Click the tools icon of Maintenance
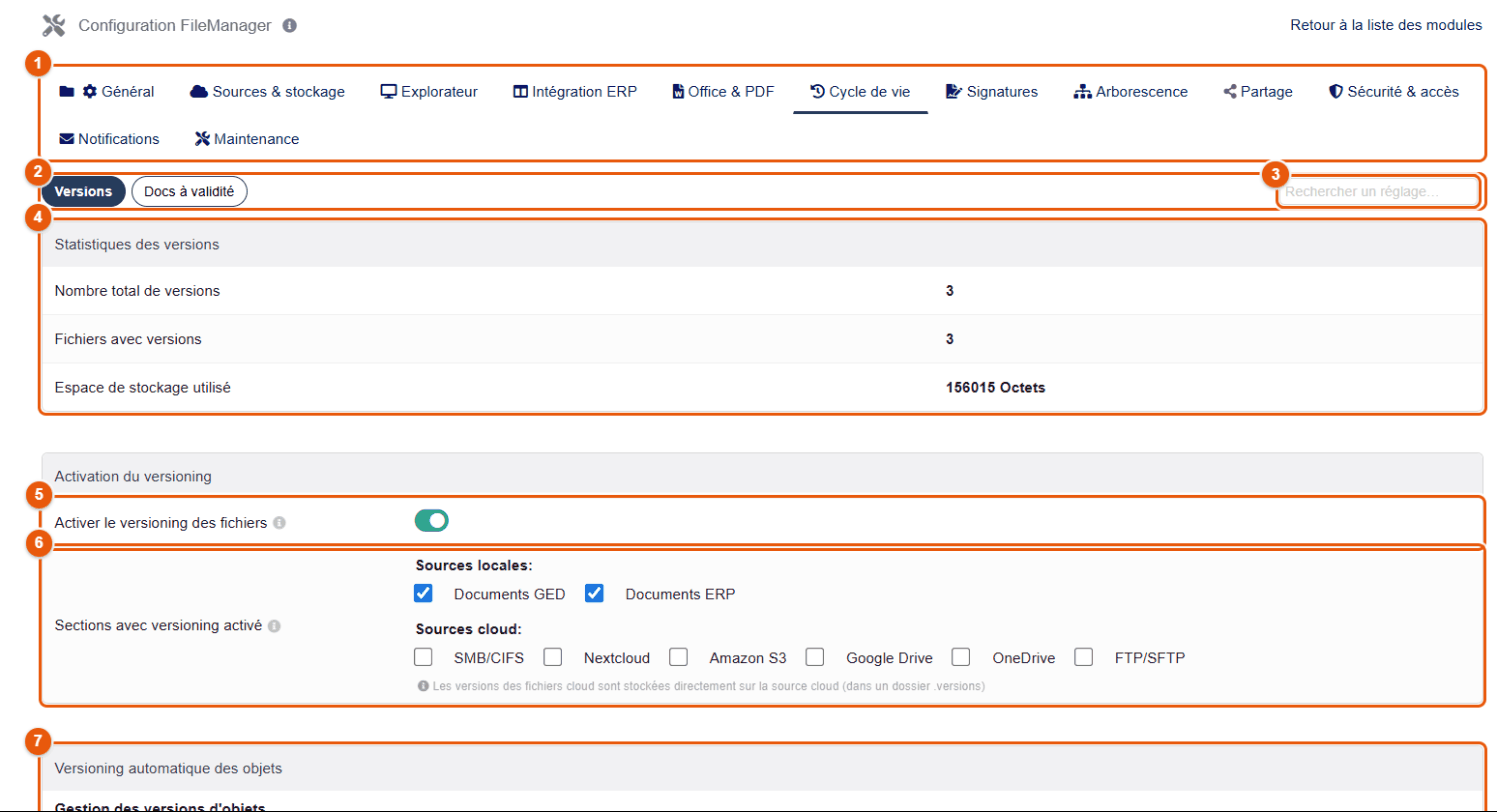This screenshot has height=812, width=1497. [x=202, y=139]
